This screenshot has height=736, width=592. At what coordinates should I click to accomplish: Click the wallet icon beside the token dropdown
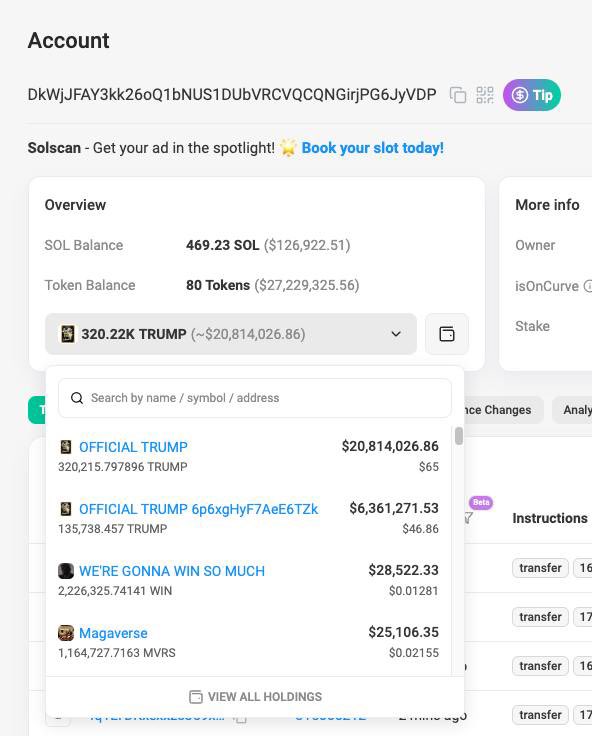pyautogui.click(x=446, y=334)
